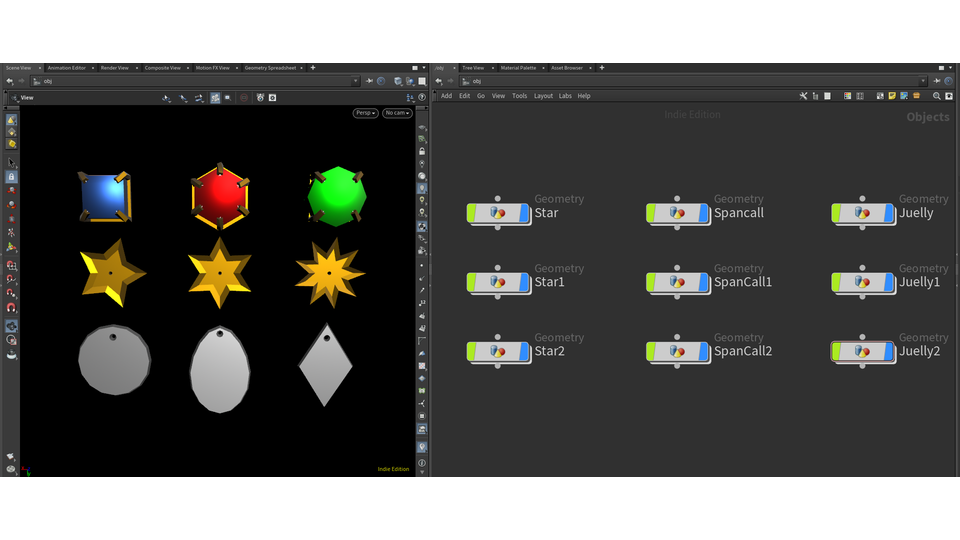Add new pane tab after Geometry Spreadsheet
This screenshot has width=960, height=540.
[313, 68]
